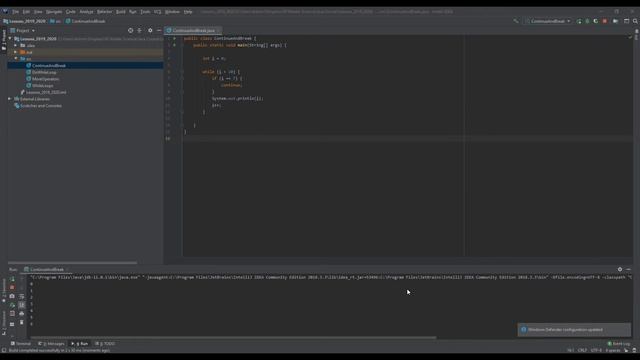
Task: Toggle soft-wrap in Run console
Action: pos(22,296)
